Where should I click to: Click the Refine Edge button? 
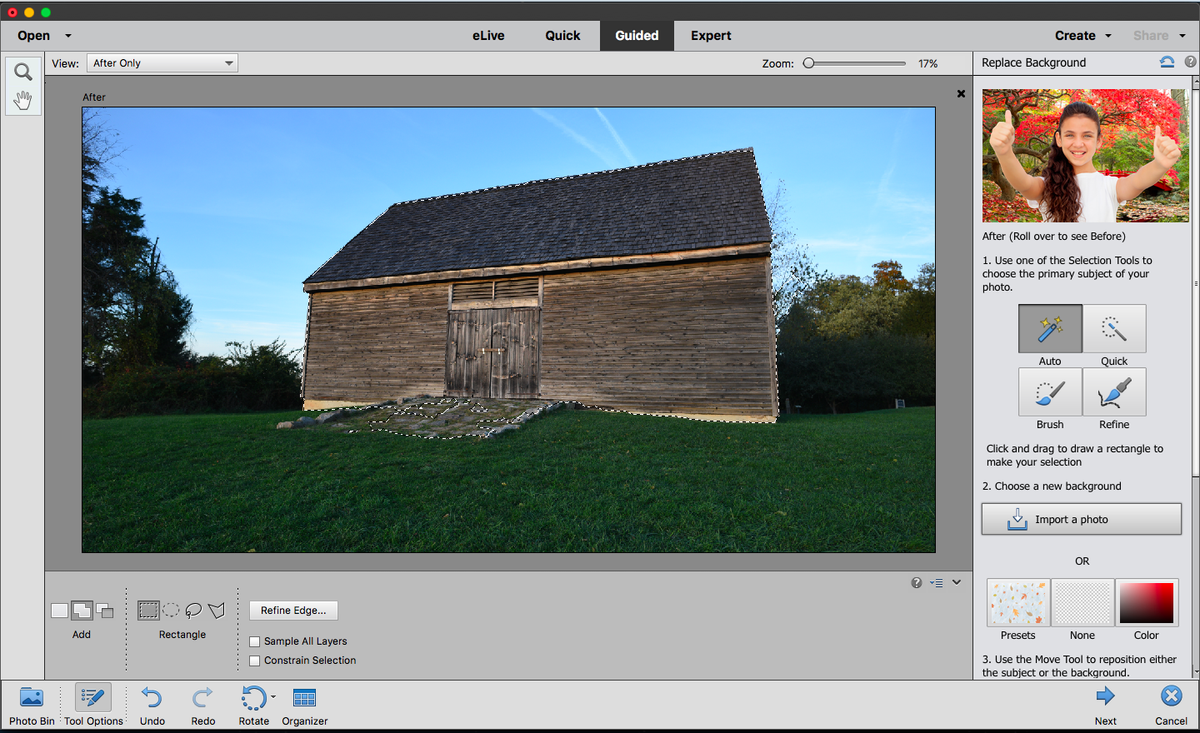293,610
